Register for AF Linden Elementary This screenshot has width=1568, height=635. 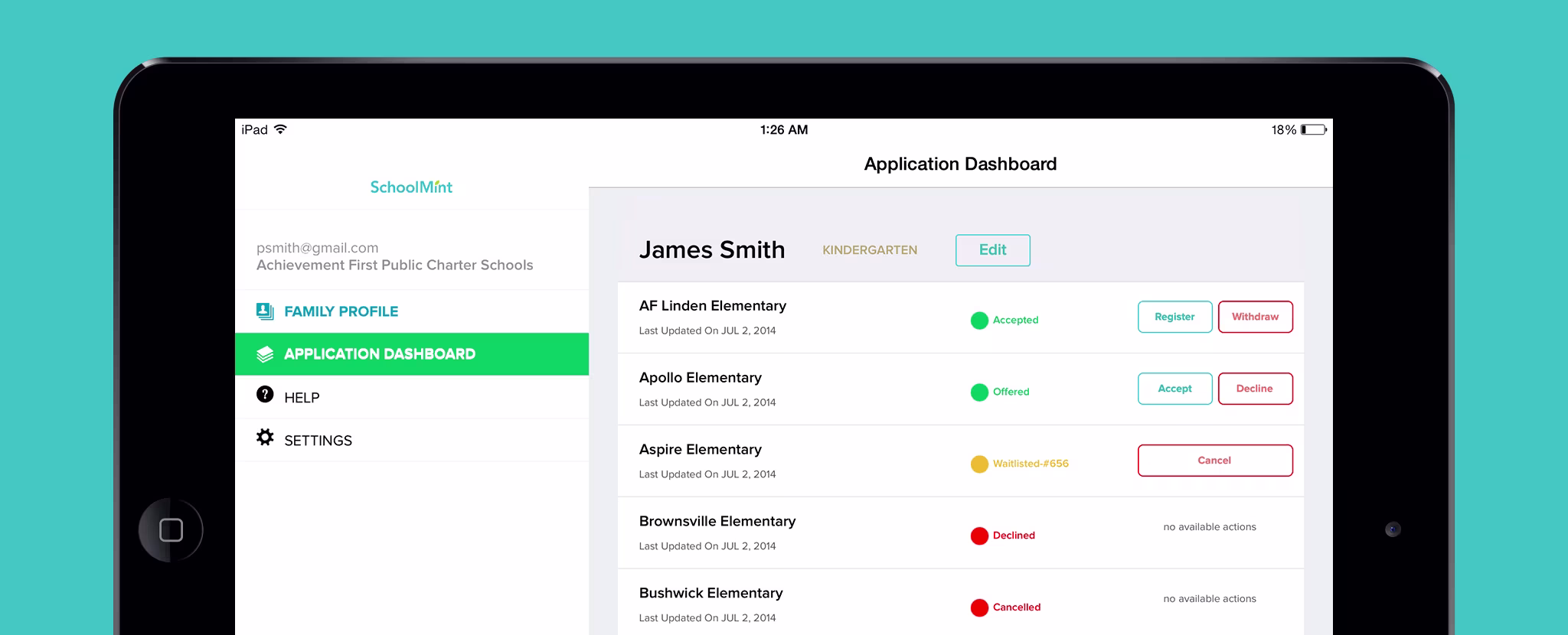point(1175,317)
